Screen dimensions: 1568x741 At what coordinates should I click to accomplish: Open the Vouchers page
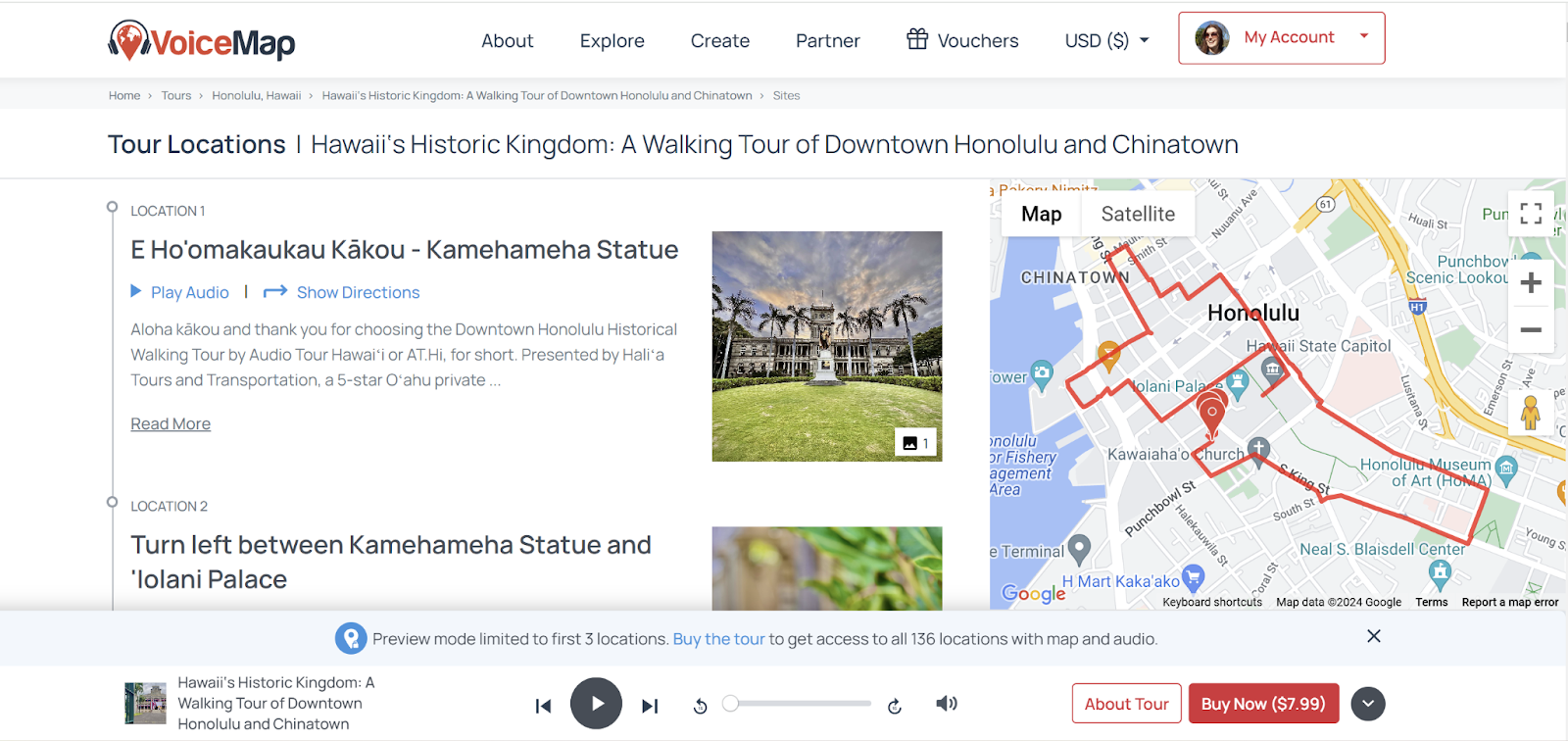point(962,40)
